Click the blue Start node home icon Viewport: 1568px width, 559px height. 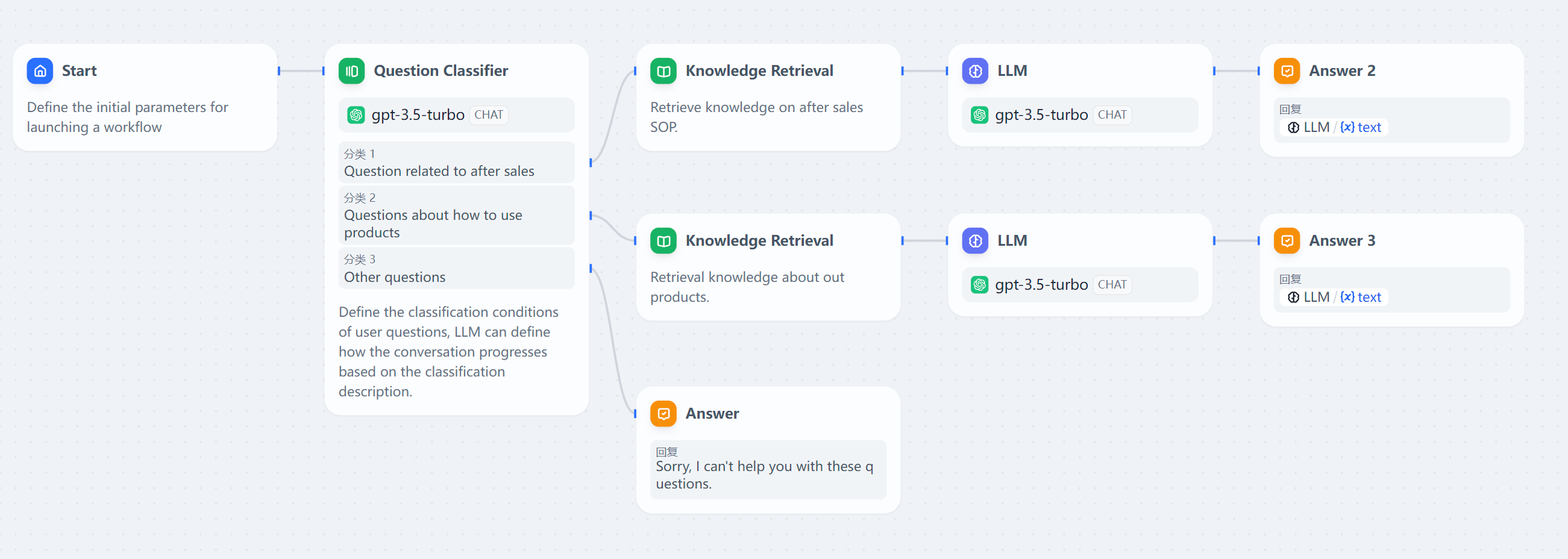pyautogui.click(x=40, y=71)
